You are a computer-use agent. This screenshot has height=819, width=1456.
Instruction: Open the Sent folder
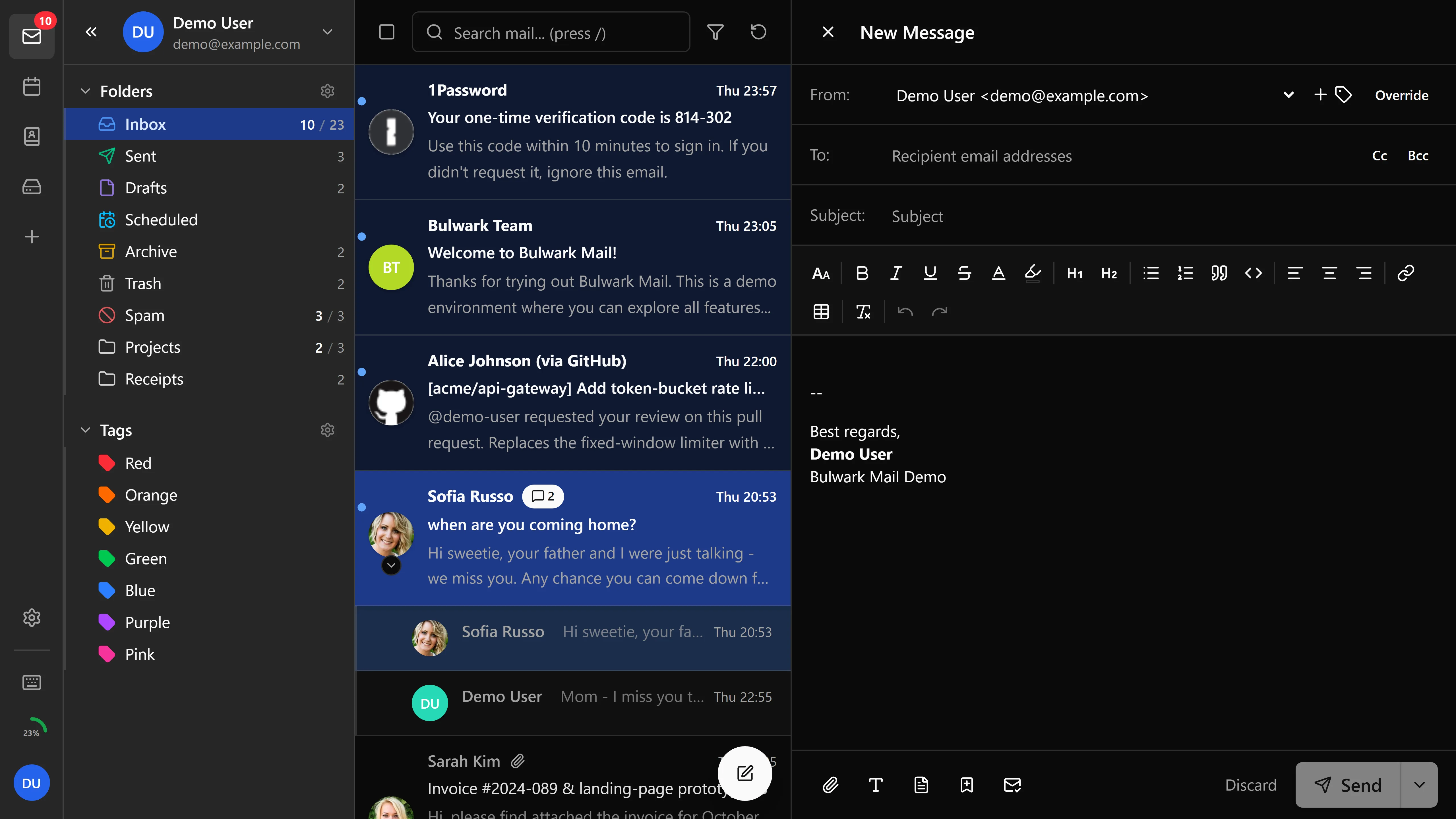click(x=210, y=156)
